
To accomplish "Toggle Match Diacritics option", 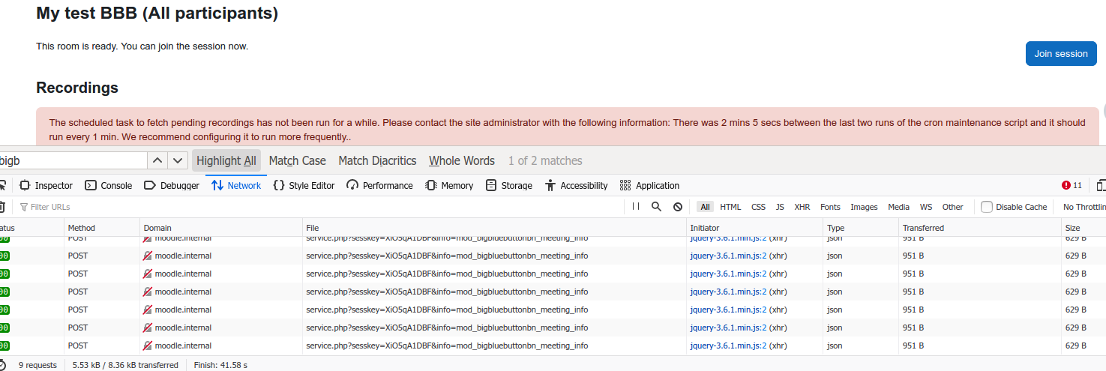I will point(377,161).
